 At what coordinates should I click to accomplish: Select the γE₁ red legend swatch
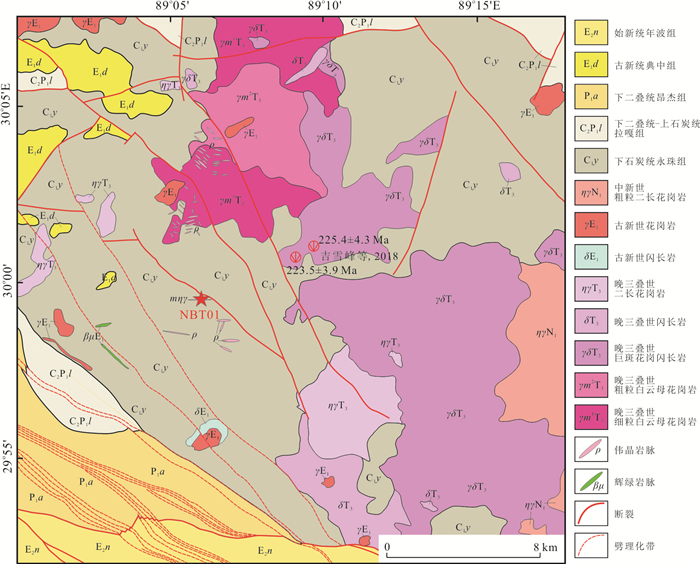(591, 225)
